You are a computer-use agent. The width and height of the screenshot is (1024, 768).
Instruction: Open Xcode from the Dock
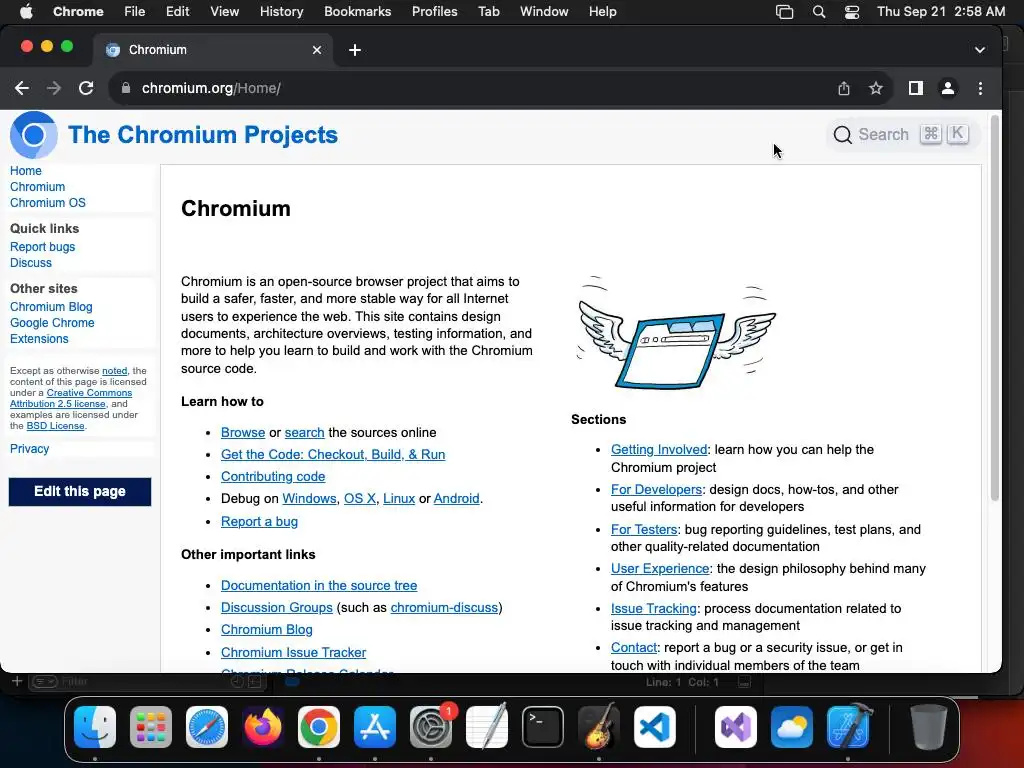pos(848,727)
